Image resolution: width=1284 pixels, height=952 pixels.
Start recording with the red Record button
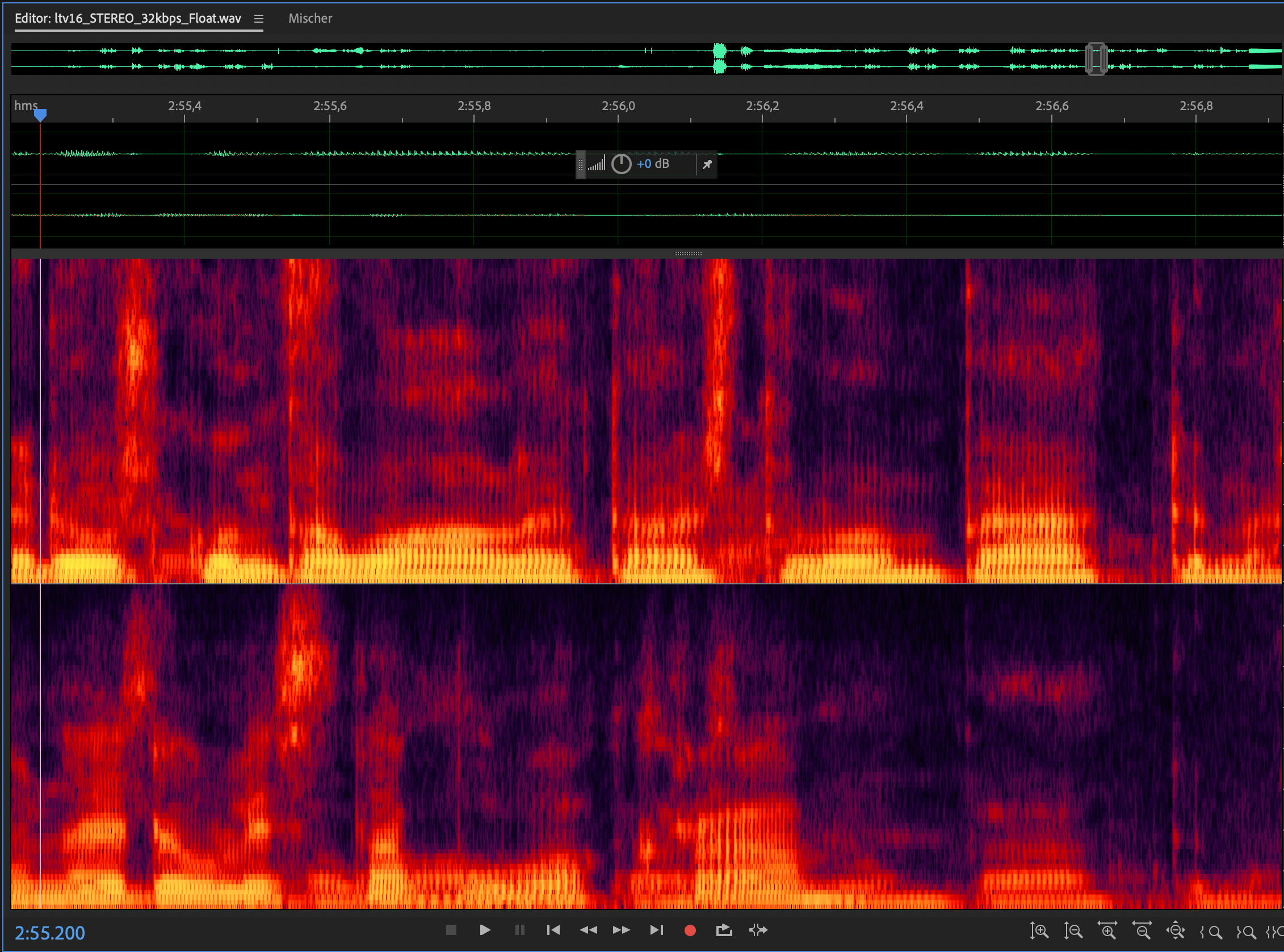coord(690,930)
